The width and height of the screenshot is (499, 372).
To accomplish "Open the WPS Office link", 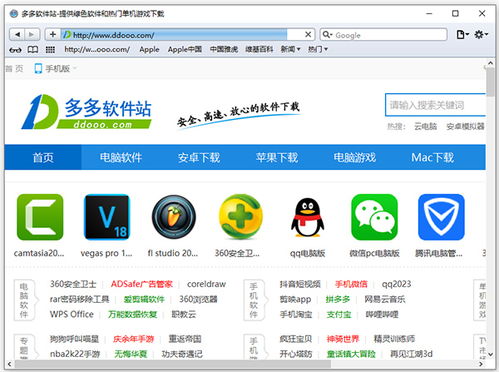I will point(72,314).
